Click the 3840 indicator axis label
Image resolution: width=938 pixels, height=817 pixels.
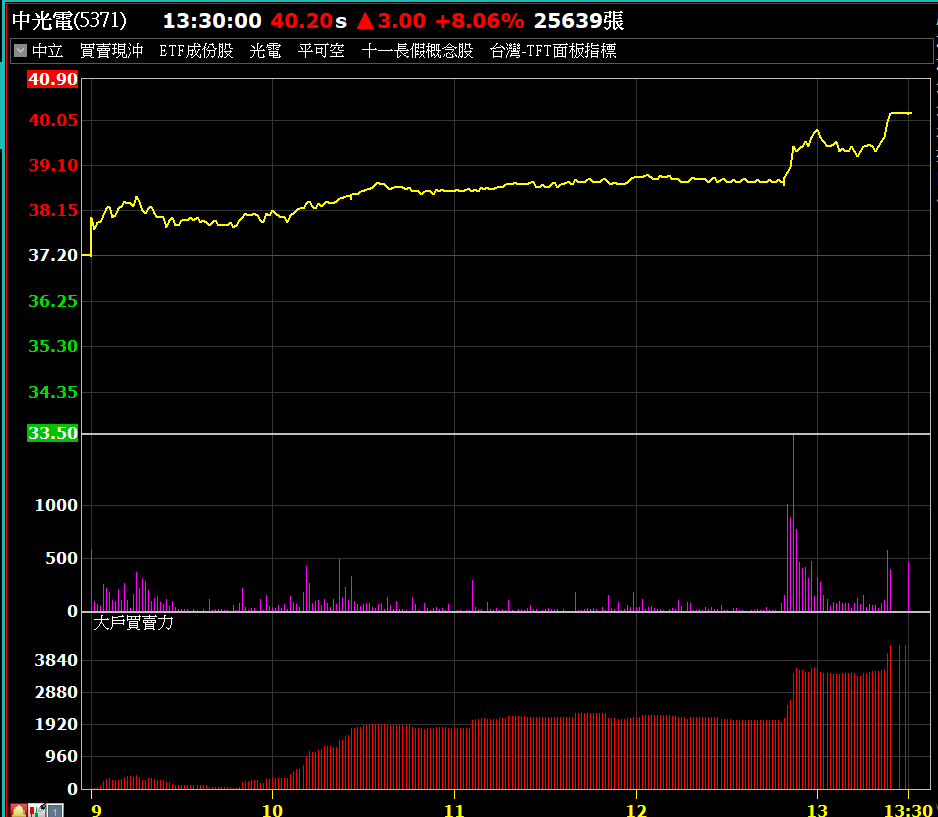(56, 660)
